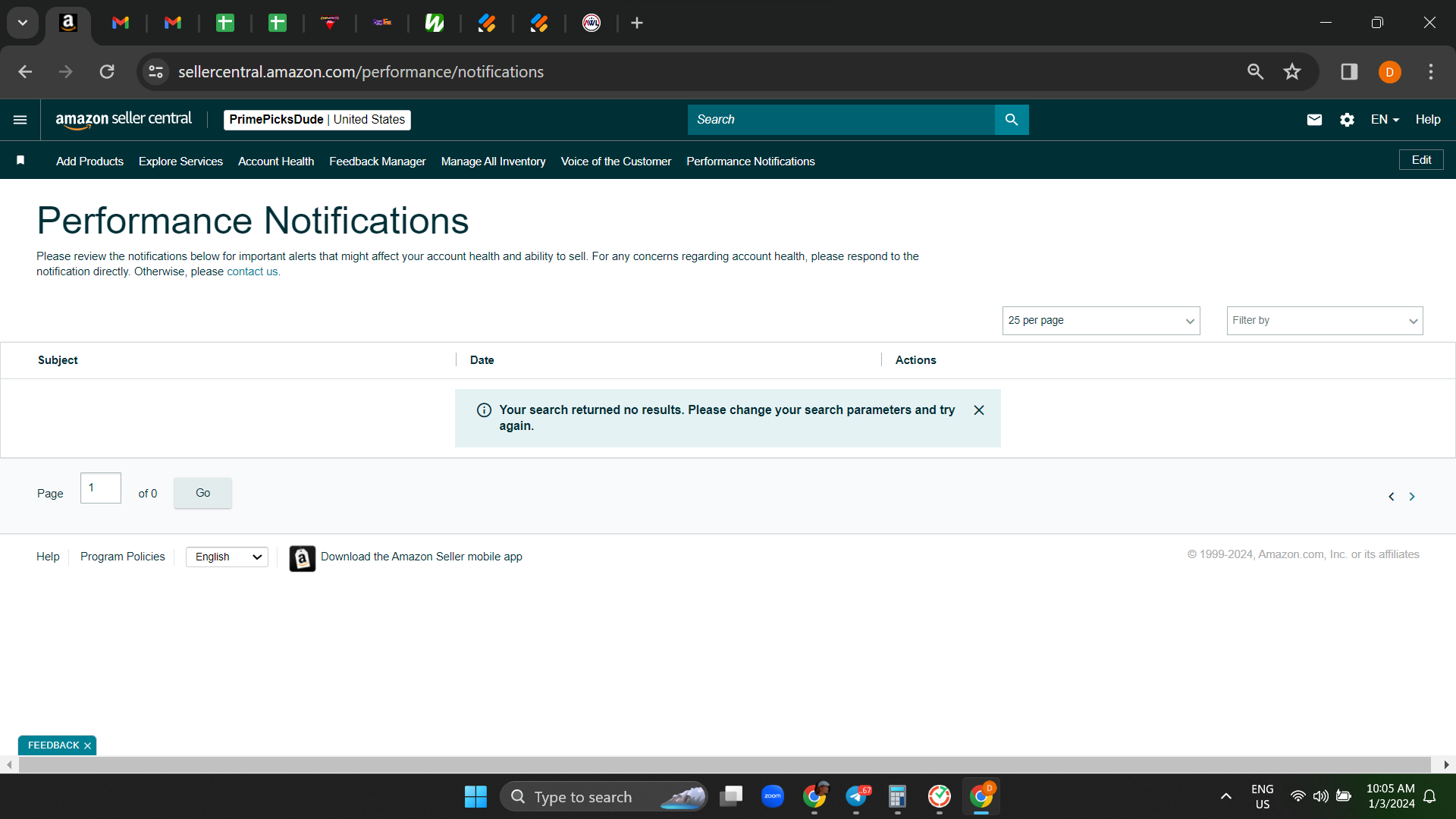Open the Program Policies link

pos(122,557)
